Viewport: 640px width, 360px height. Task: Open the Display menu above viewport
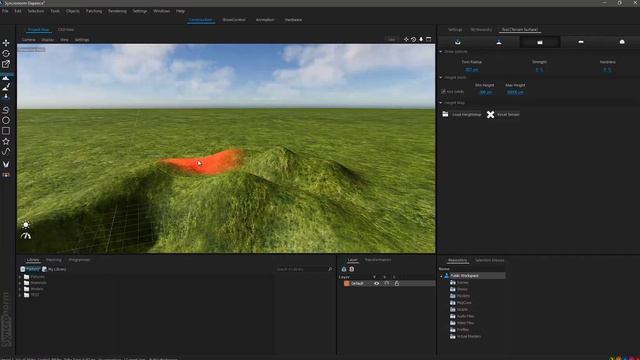point(48,40)
